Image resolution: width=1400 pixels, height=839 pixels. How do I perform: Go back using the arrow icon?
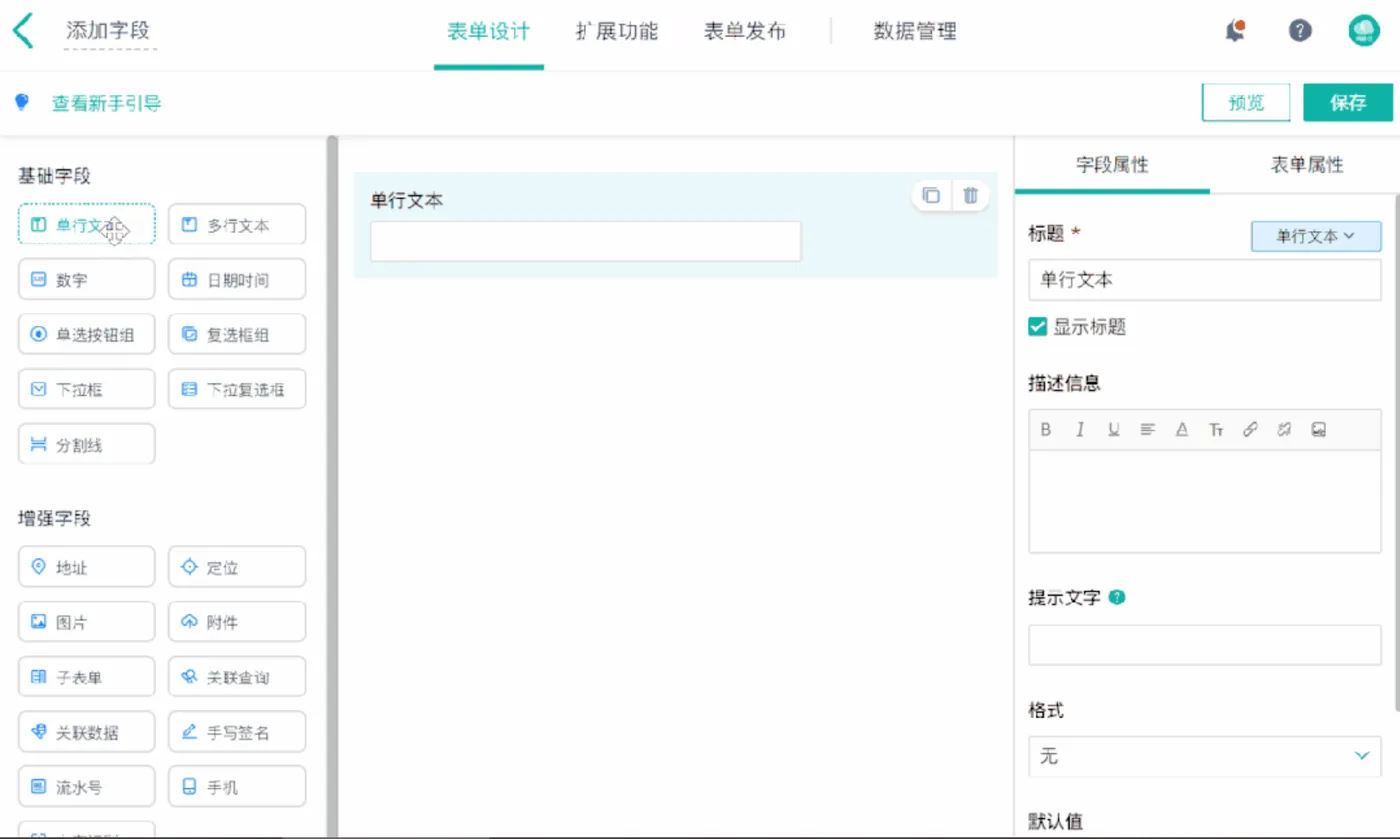click(x=23, y=31)
